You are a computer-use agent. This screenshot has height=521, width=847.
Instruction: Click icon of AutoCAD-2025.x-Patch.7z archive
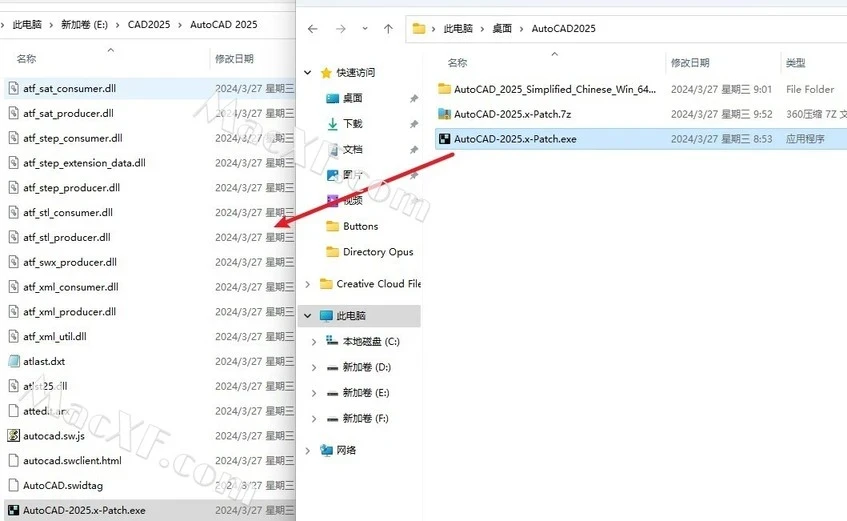point(444,114)
